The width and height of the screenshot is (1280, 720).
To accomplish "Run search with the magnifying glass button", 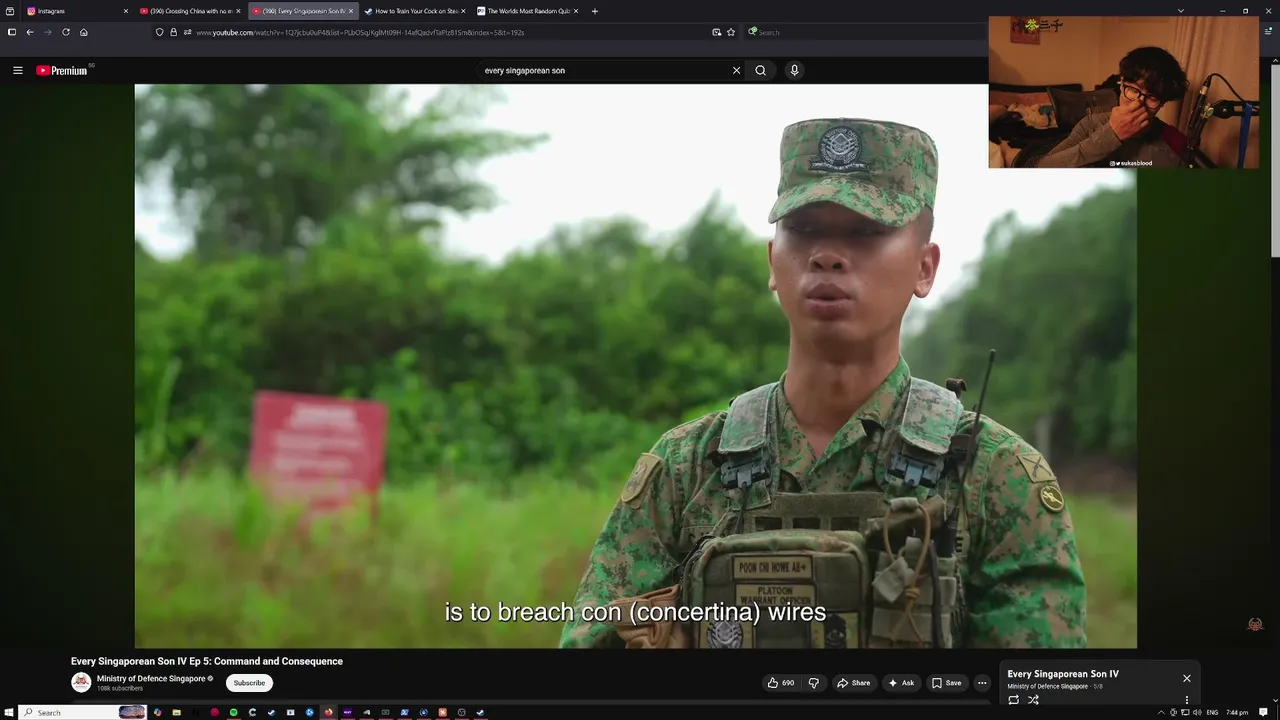I will click(760, 70).
